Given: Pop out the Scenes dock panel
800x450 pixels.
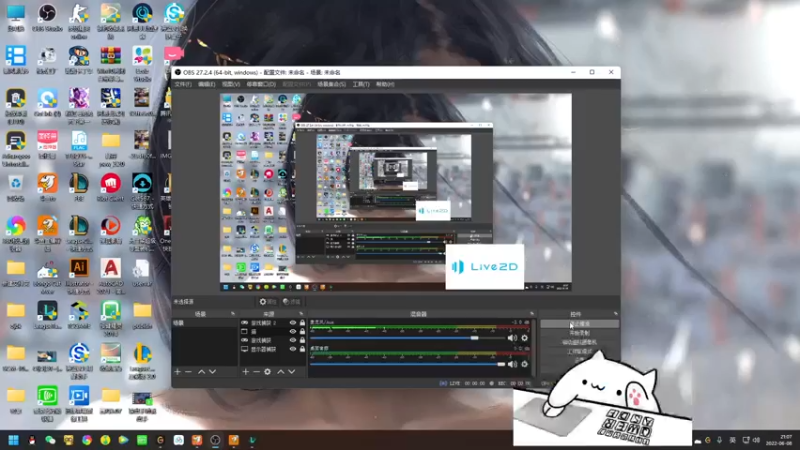Looking at the screenshot, I should coord(233,314).
